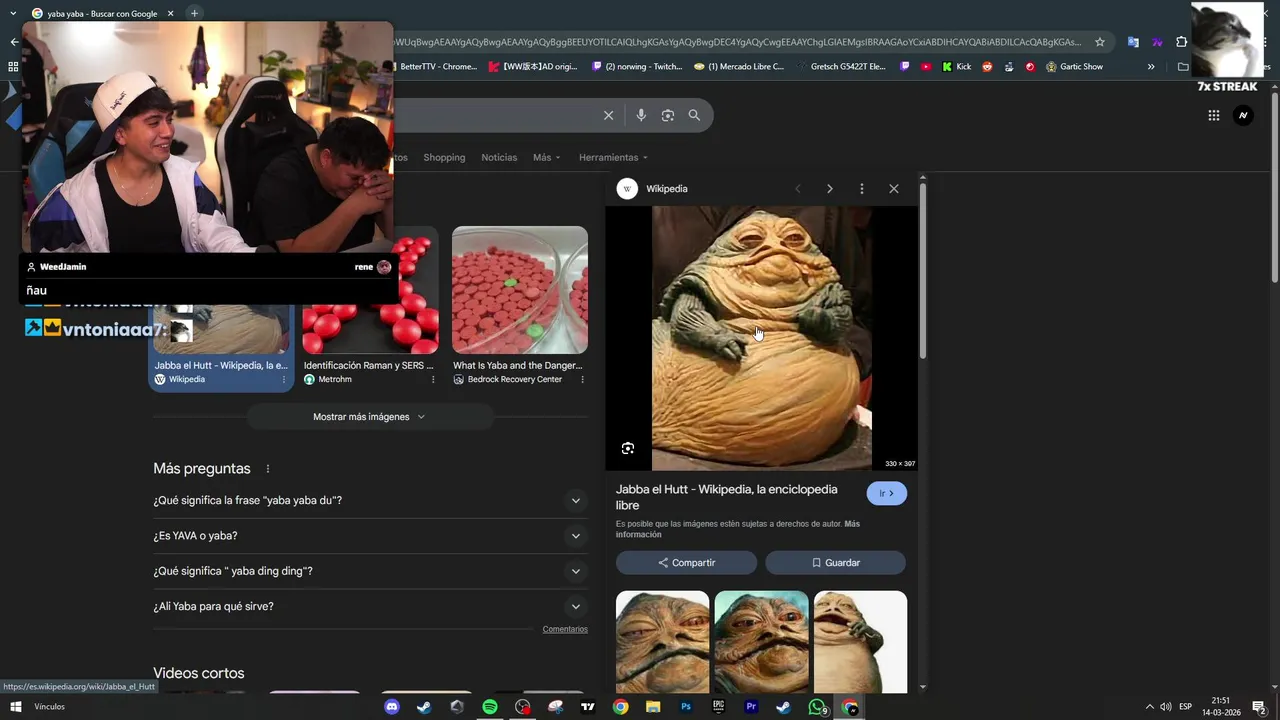Bookmark this page with star icon

point(1100,42)
